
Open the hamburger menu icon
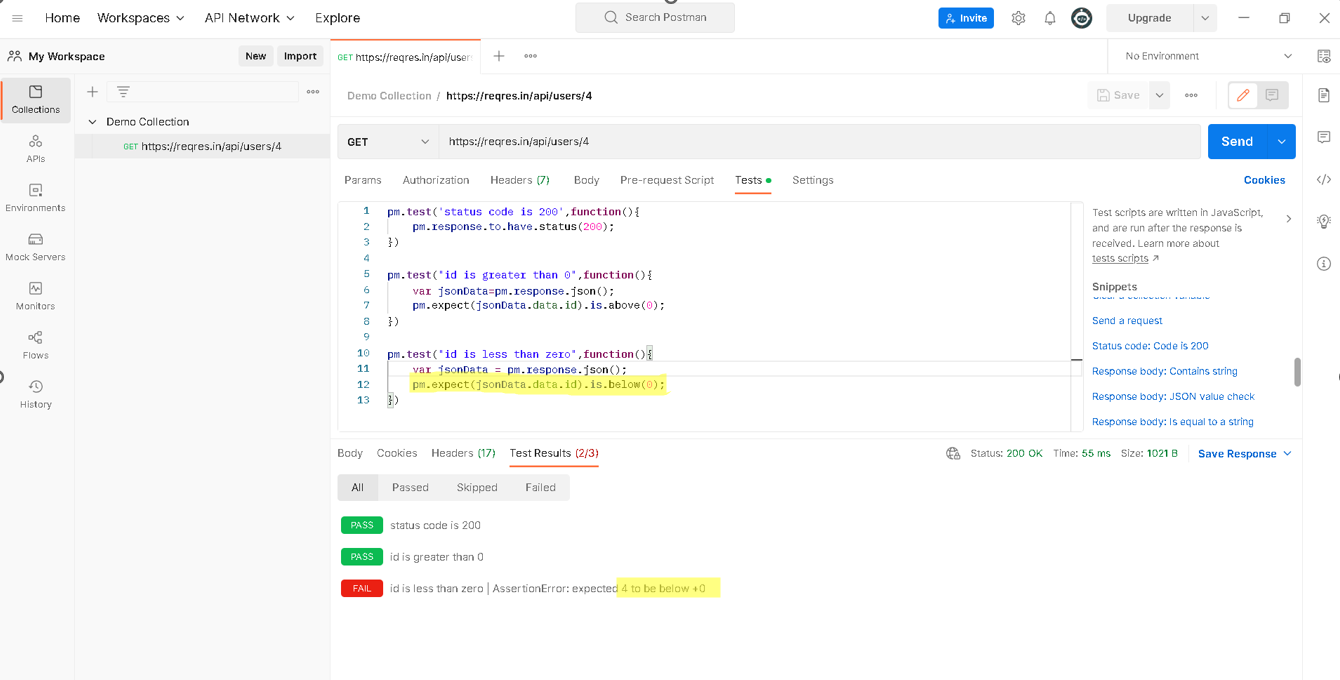tap(17, 18)
